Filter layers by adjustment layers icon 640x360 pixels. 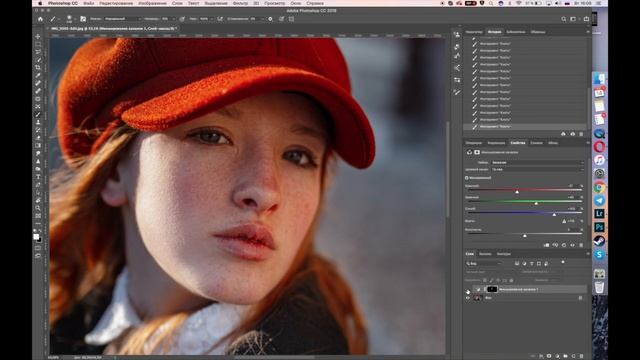[524, 264]
